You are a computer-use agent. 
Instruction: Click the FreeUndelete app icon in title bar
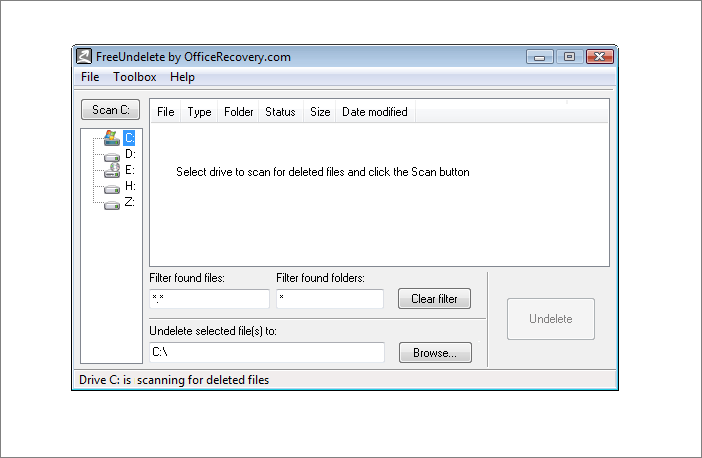(84, 56)
